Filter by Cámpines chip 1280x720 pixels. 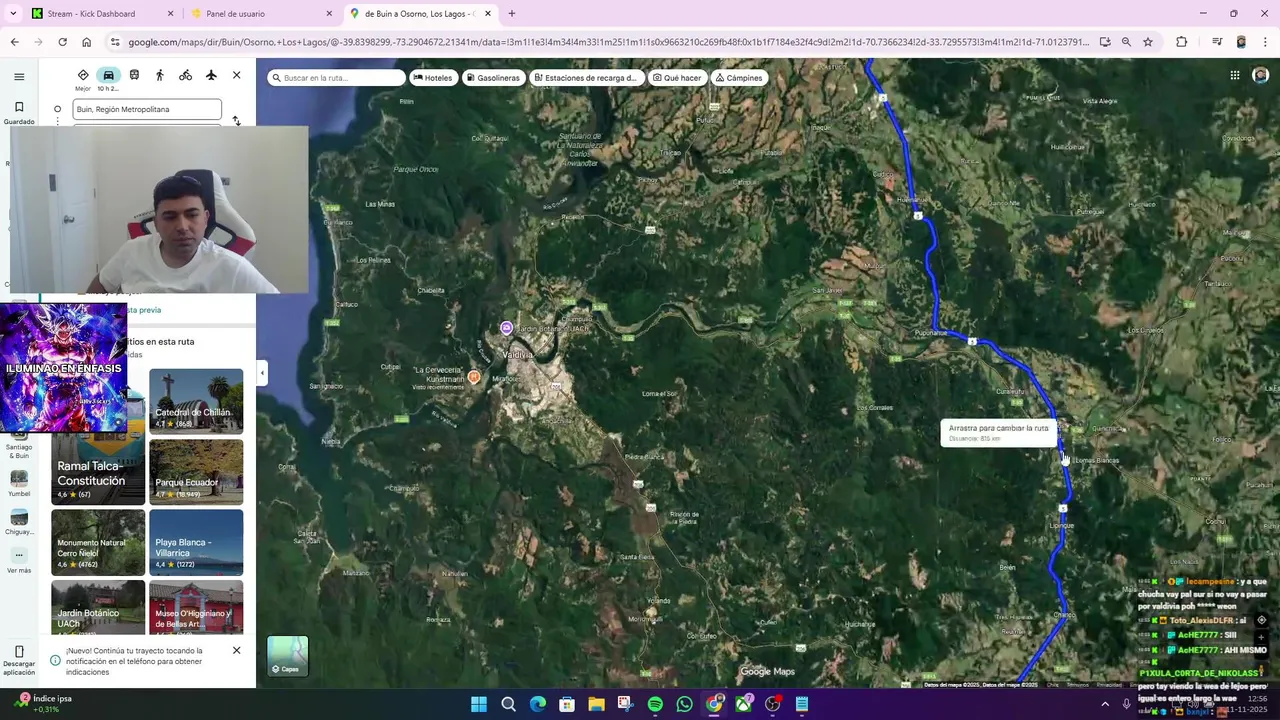pos(739,77)
